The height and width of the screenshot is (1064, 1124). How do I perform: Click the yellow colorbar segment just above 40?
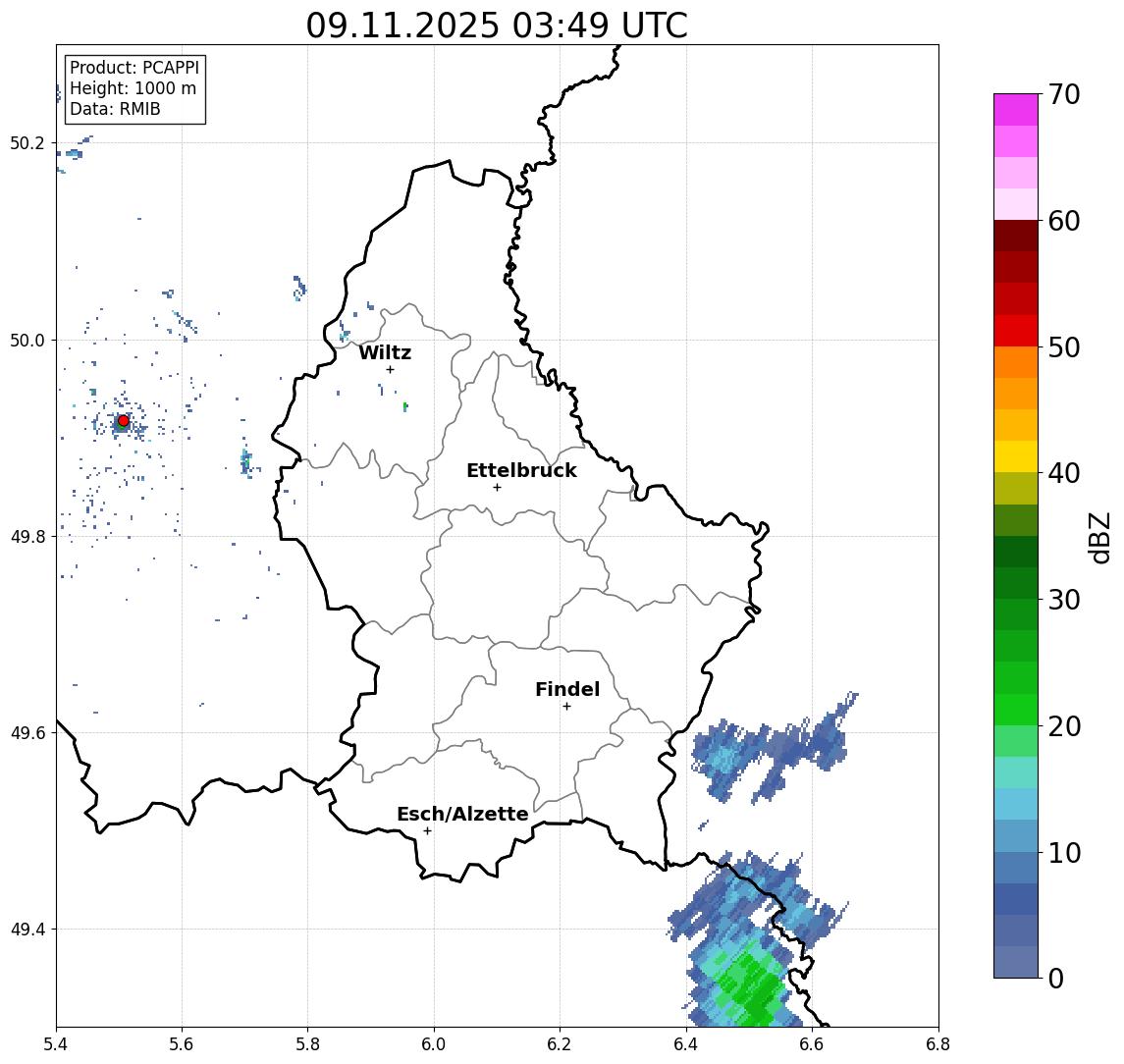coord(1016,456)
